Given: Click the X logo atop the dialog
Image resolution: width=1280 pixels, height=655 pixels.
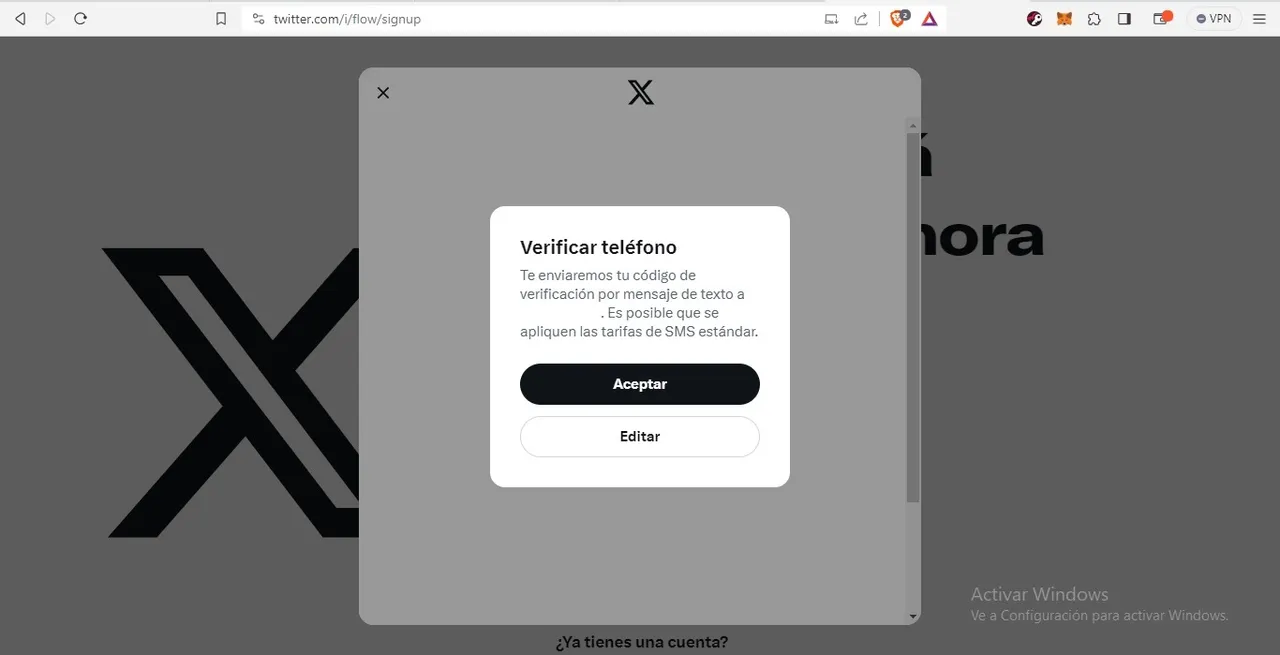Looking at the screenshot, I should (x=641, y=93).
